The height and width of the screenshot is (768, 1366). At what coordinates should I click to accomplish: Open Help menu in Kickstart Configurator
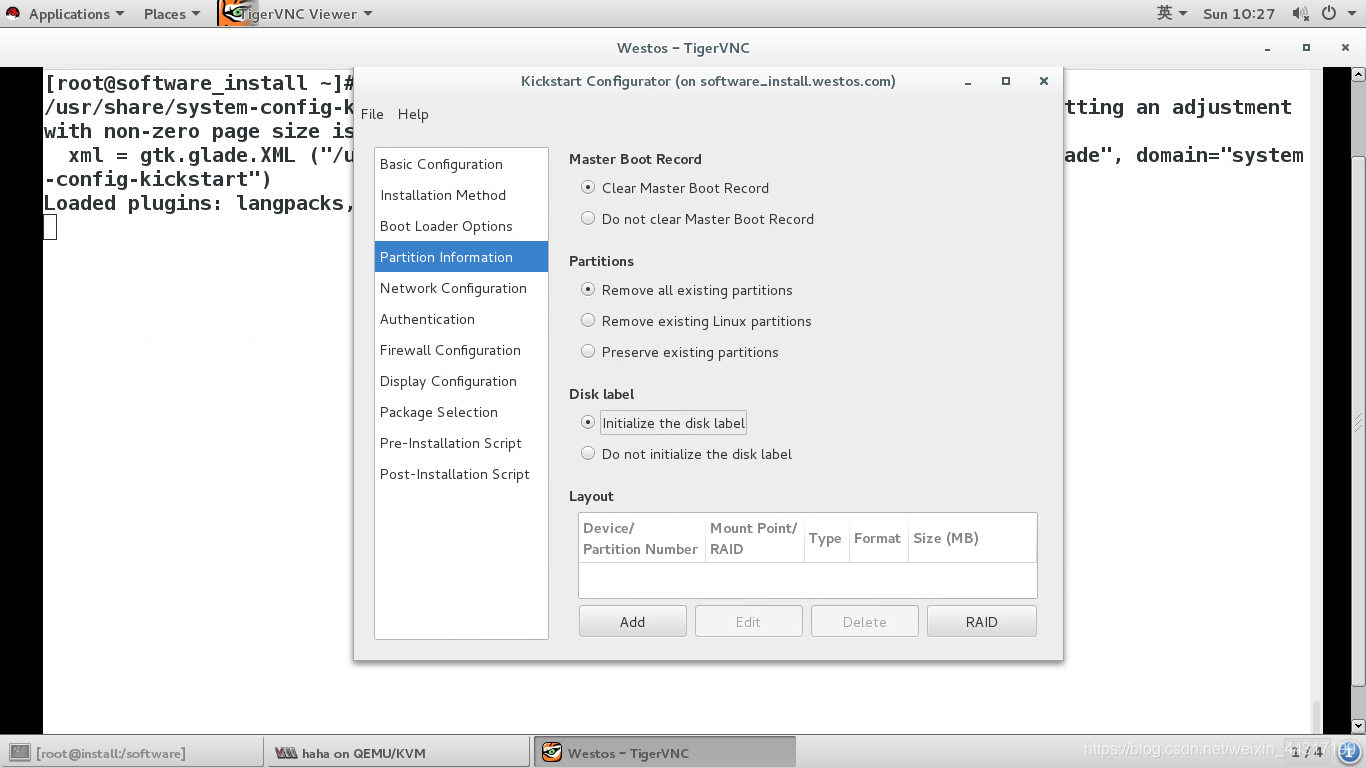(413, 114)
